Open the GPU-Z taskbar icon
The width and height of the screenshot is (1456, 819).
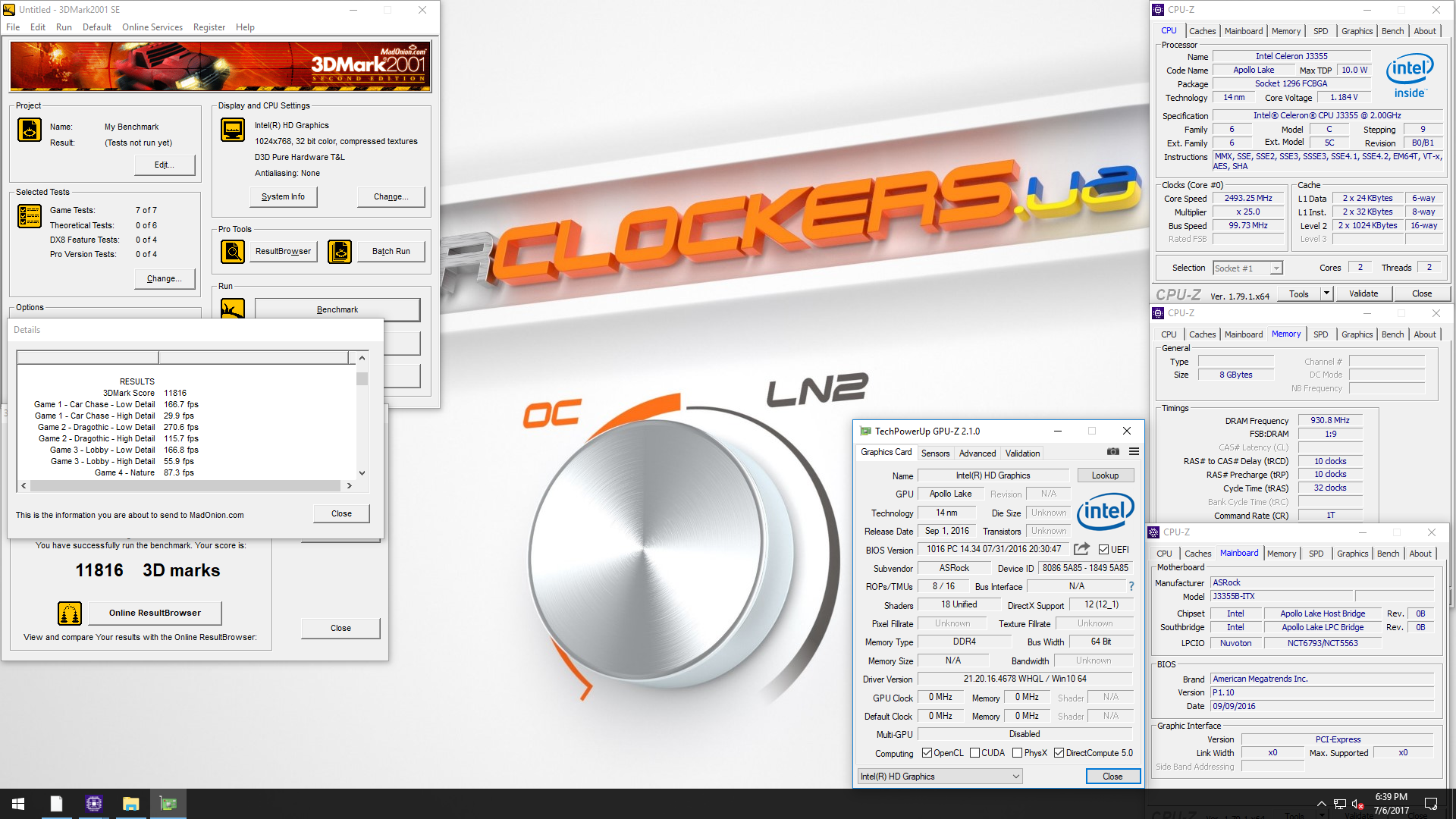click(x=168, y=804)
